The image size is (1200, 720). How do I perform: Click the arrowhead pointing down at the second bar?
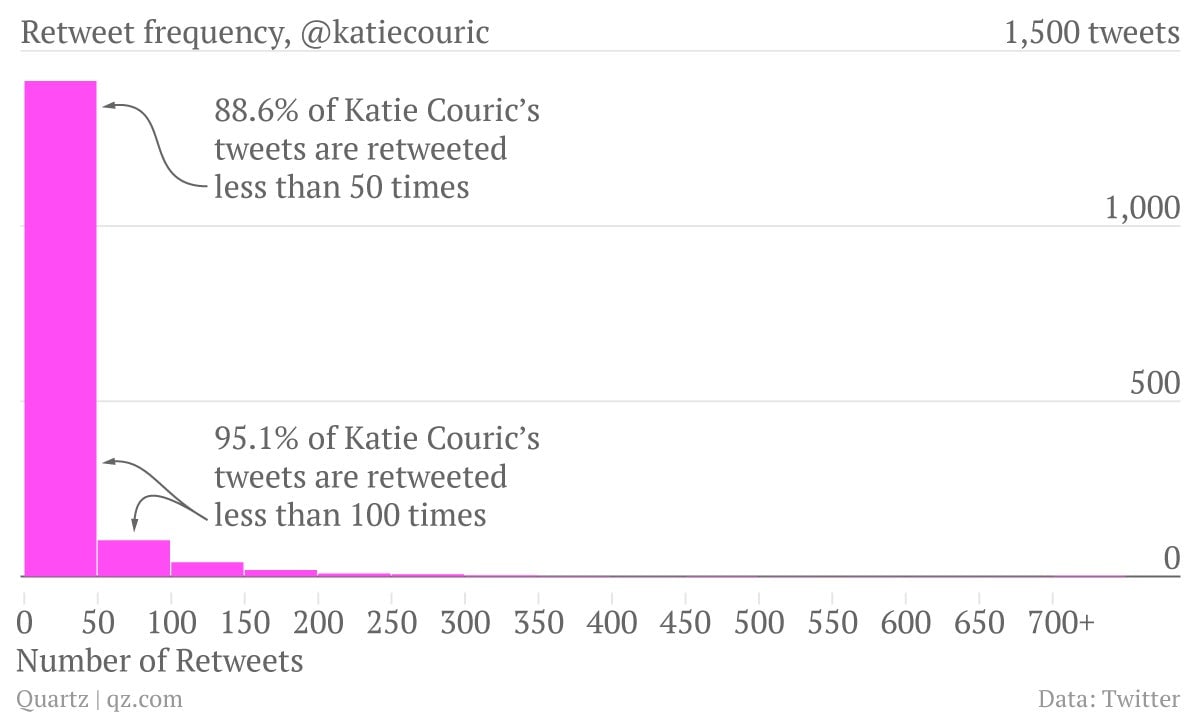[135, 521]
